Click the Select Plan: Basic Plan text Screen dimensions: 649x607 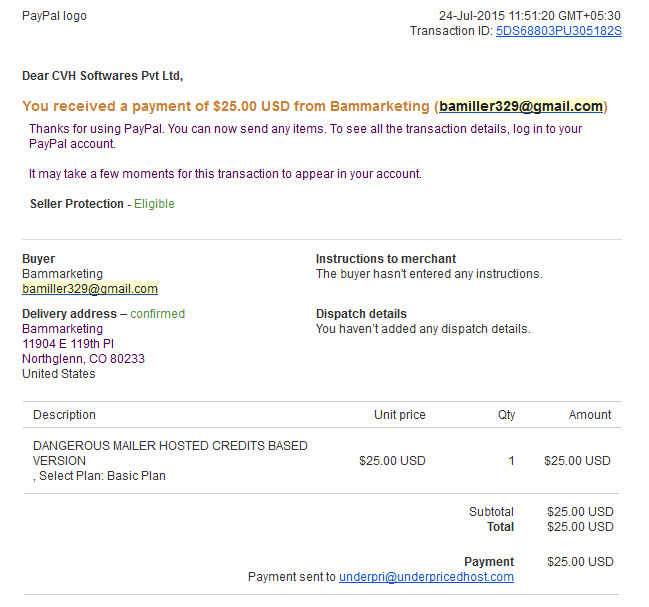101,476
